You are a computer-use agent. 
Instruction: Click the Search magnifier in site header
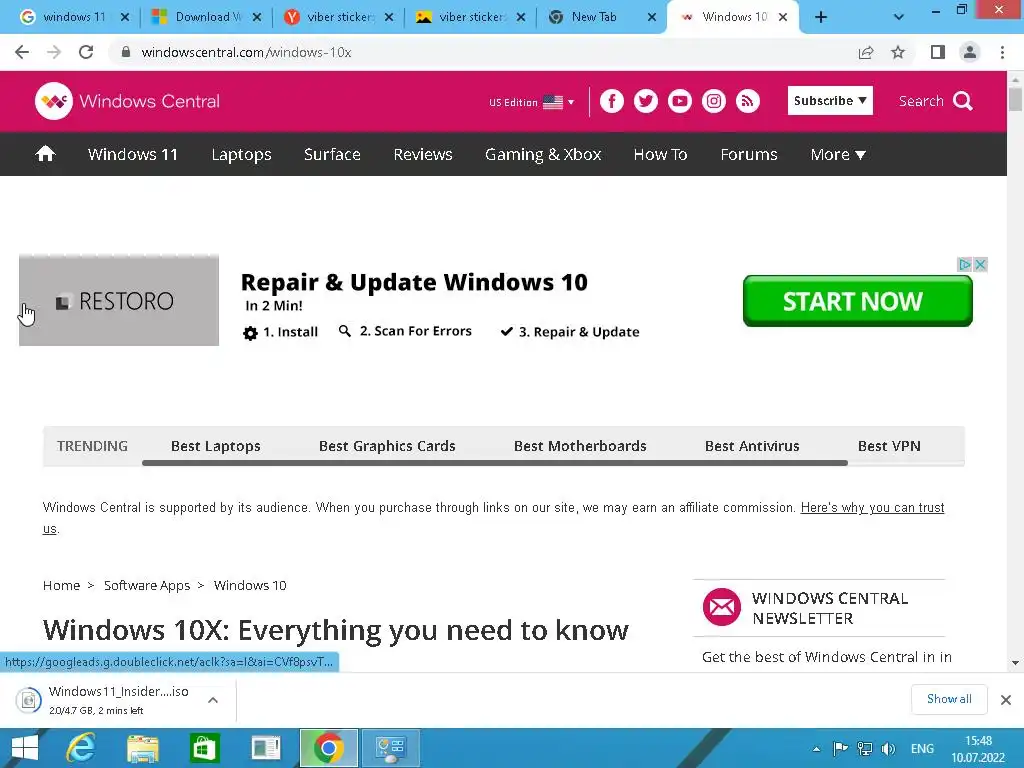[963, 101]
